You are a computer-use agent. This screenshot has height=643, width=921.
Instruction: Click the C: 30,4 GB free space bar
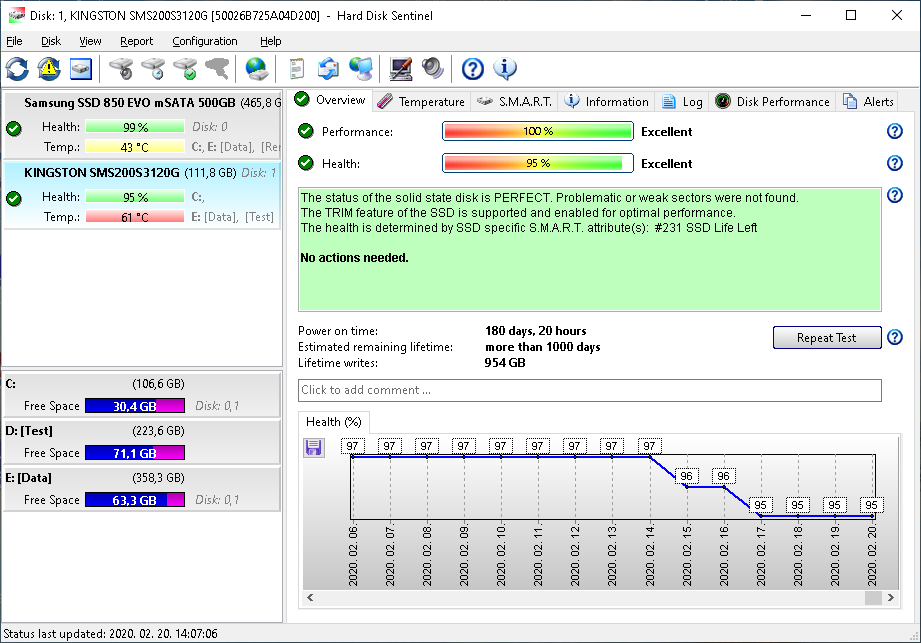tap(135, 406)
